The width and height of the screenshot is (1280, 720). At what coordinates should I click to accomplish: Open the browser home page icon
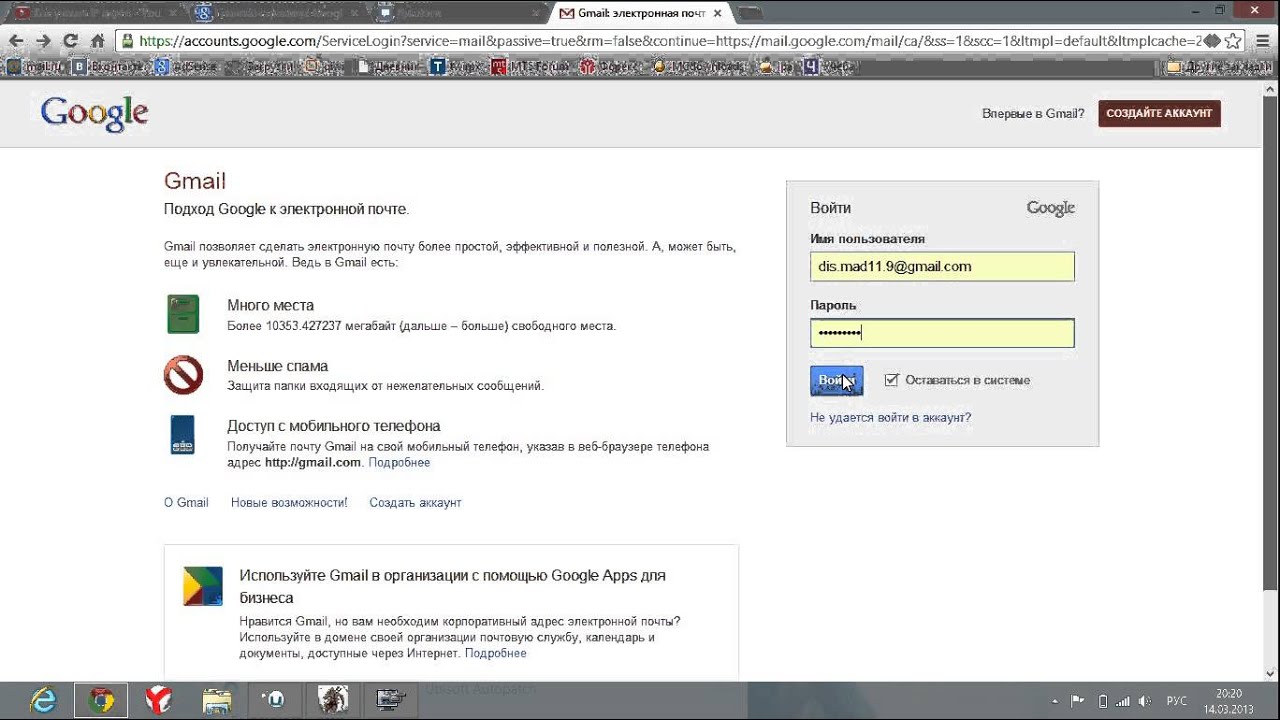[x=97, y=41]
